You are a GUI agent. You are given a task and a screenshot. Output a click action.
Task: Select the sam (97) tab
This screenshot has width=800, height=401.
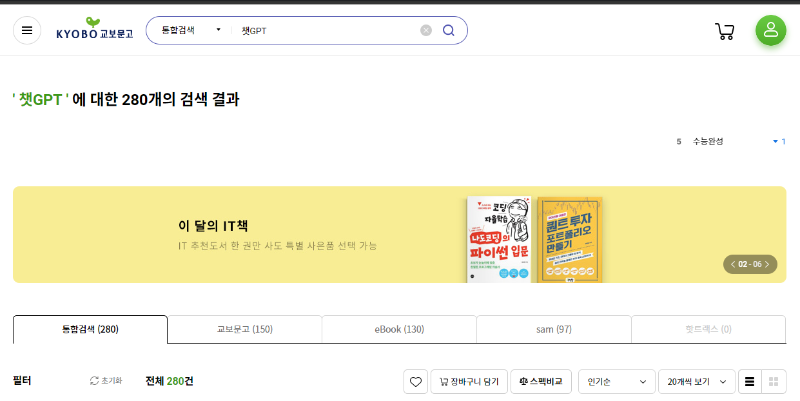(554, 330)
